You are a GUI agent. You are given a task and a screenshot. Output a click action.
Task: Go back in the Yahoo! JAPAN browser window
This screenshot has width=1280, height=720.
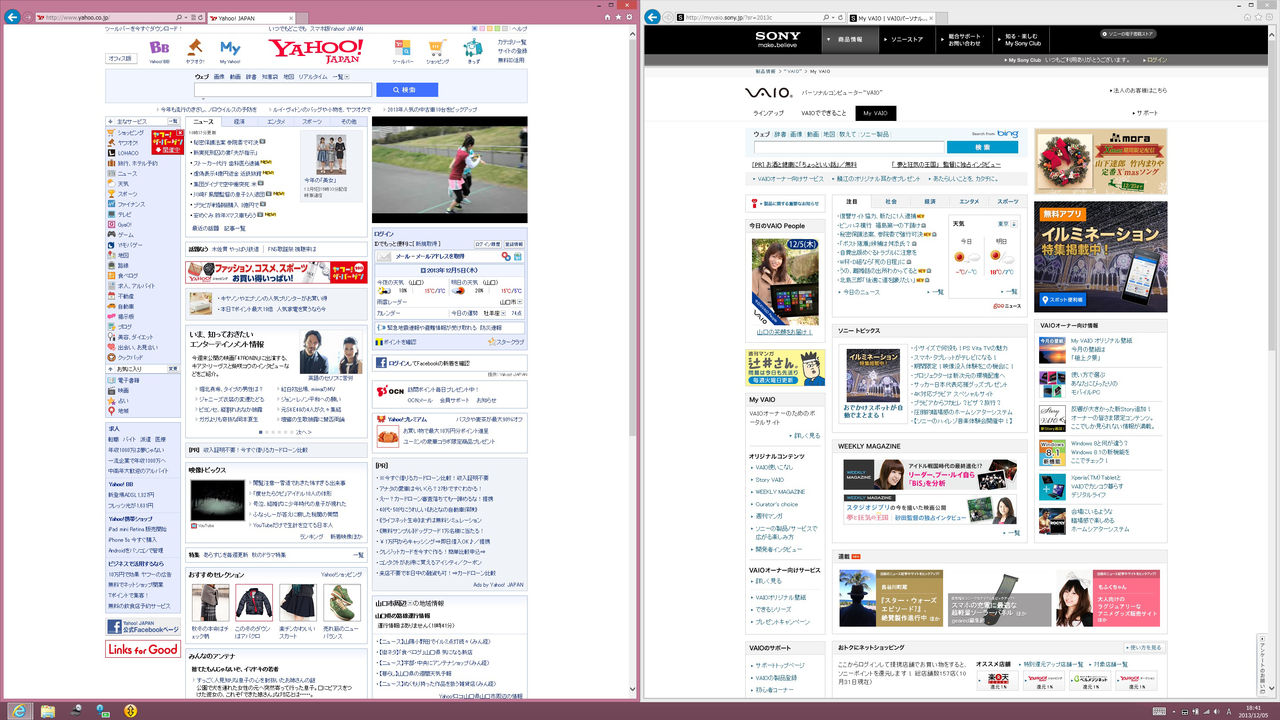pyautogui.click(x=13, y=17)
